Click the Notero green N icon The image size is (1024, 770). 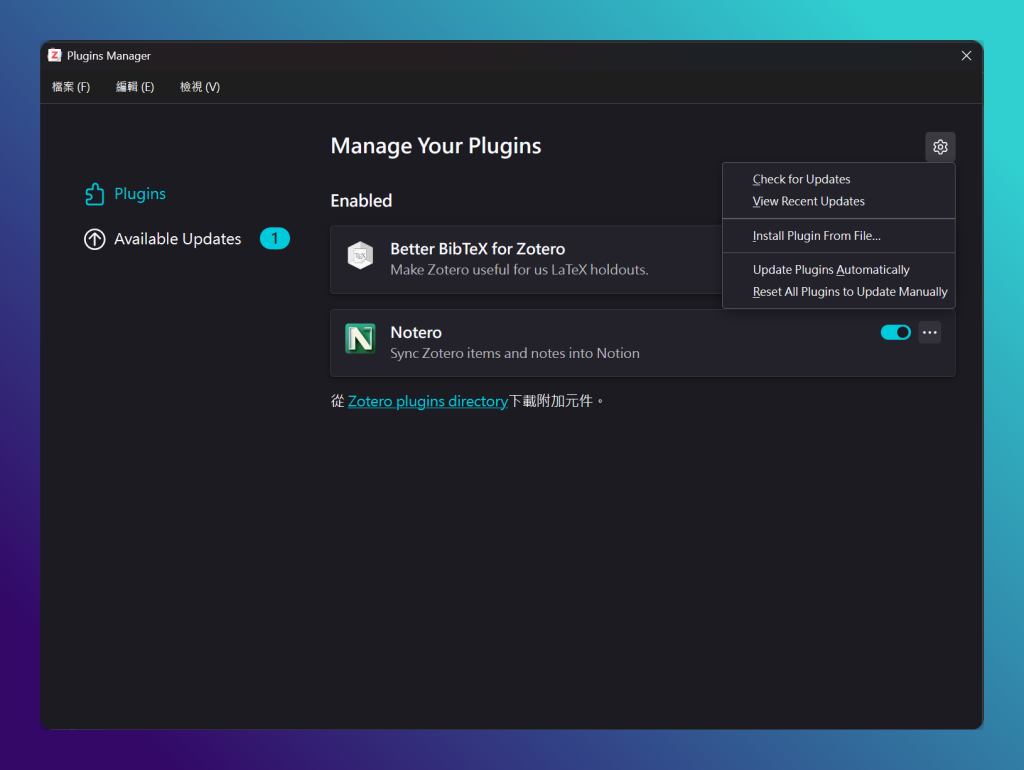coord(360,338)
